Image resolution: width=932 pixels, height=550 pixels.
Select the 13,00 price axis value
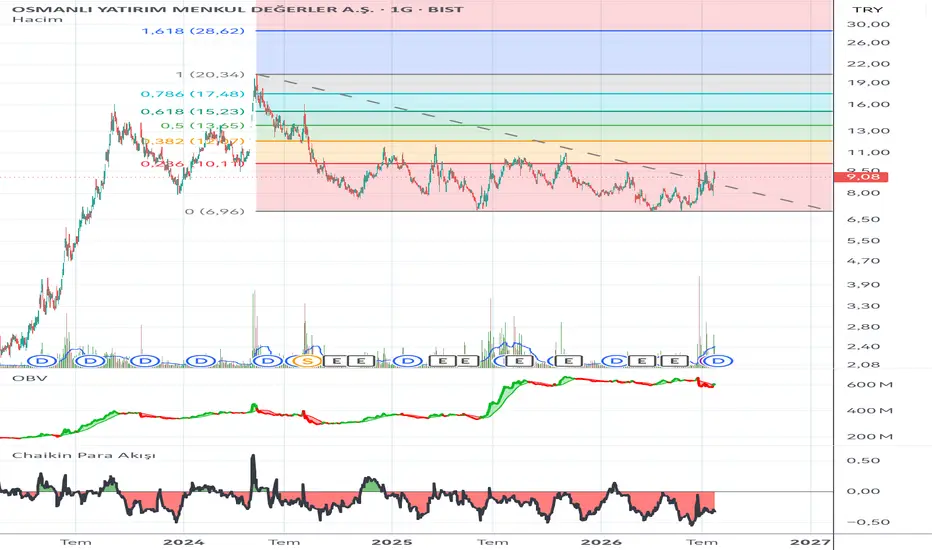[x=868, y=131]
